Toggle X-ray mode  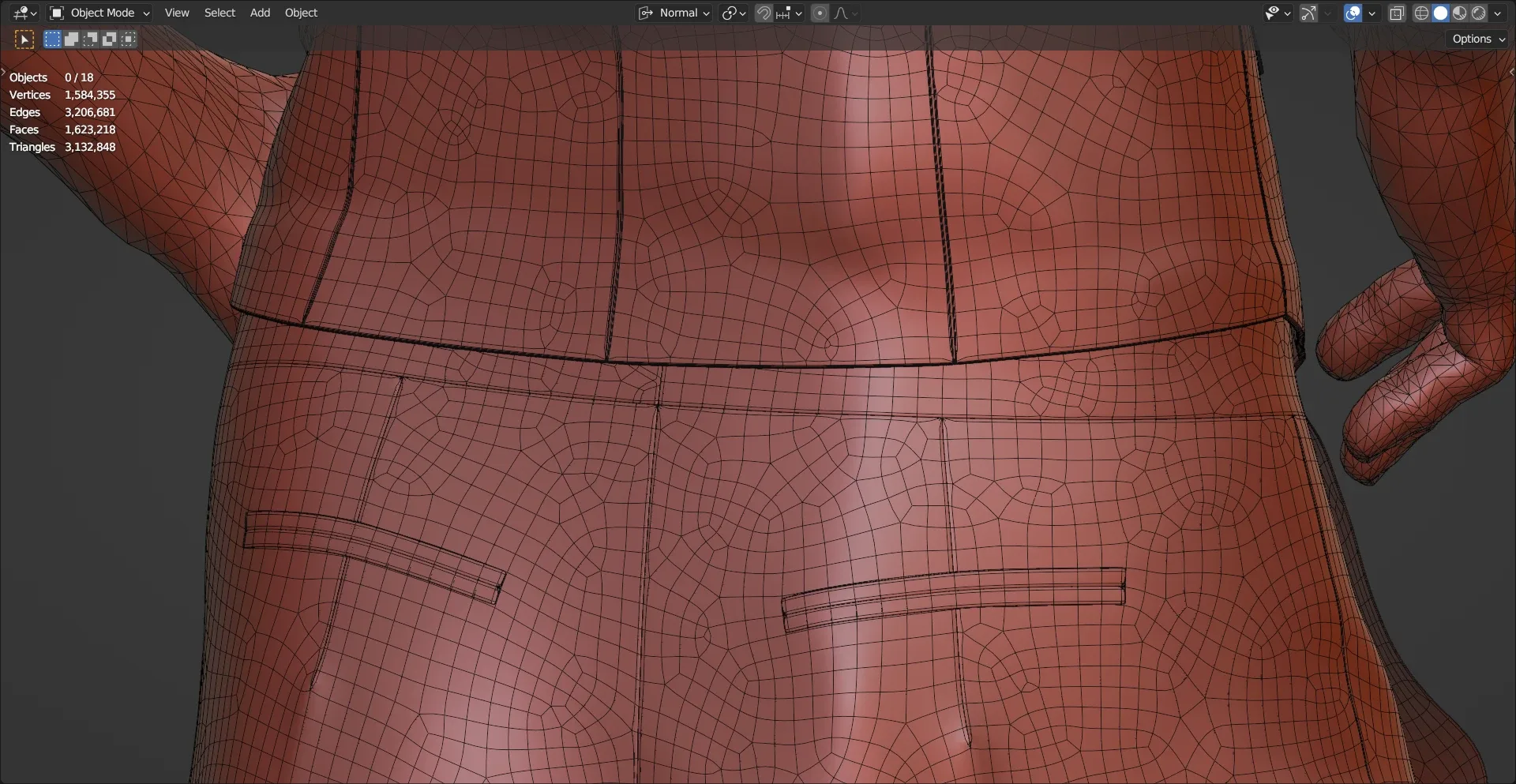click(x=1397, y=13)
